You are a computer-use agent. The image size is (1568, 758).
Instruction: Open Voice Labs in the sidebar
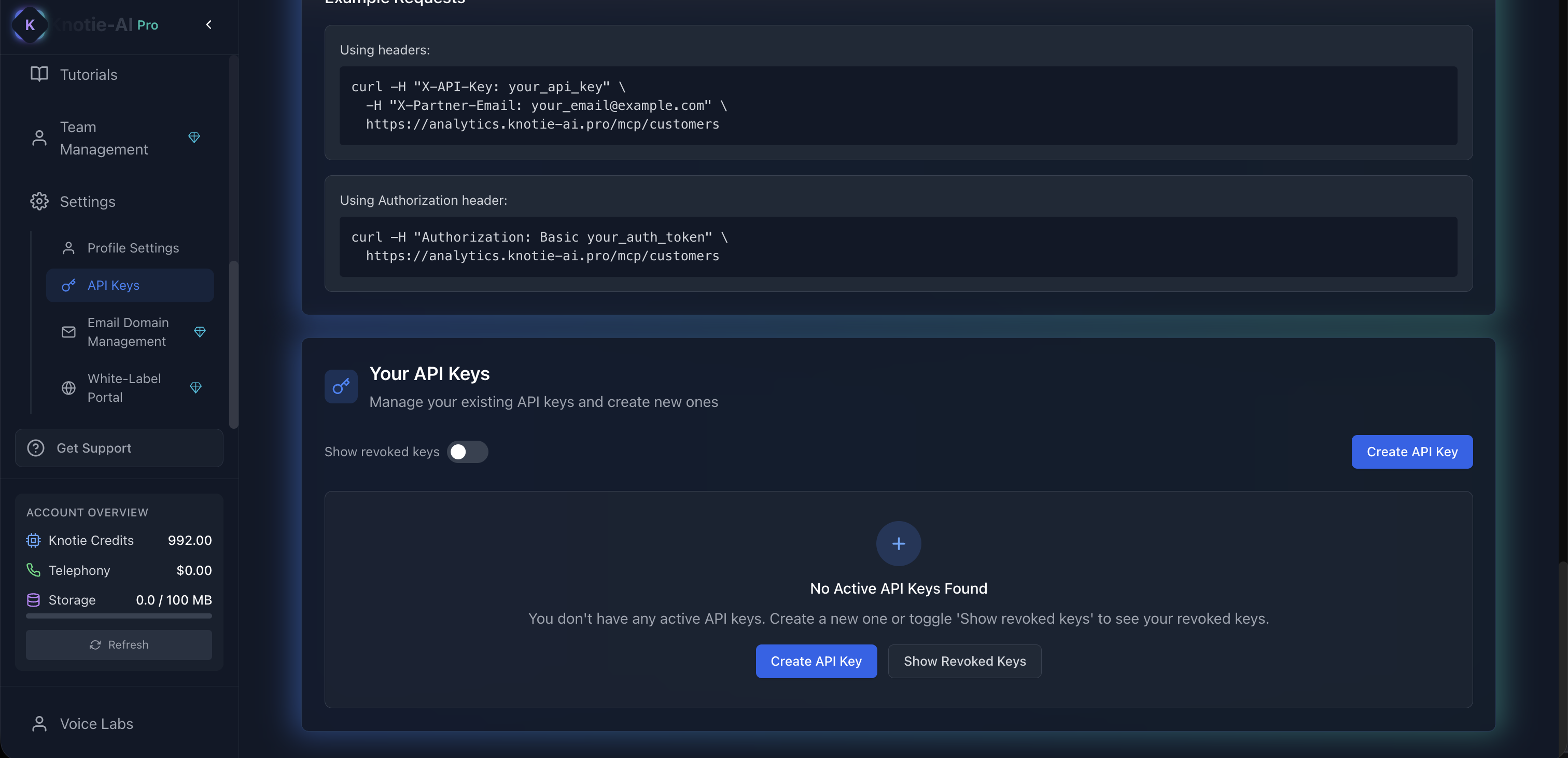point(96,724)
